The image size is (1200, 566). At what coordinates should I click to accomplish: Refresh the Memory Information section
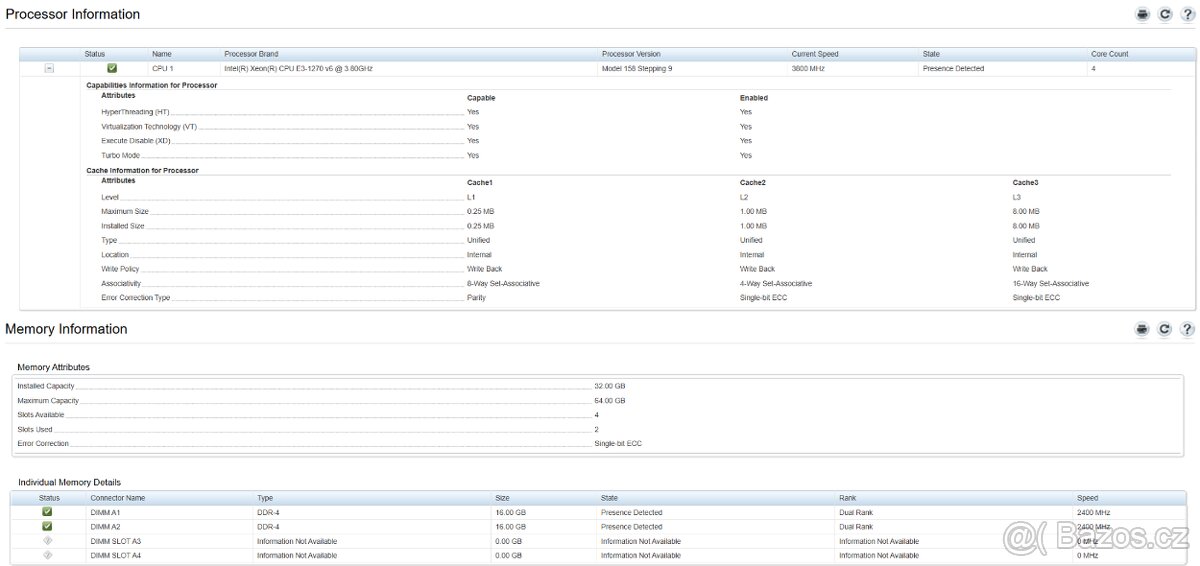[1165, 329]
